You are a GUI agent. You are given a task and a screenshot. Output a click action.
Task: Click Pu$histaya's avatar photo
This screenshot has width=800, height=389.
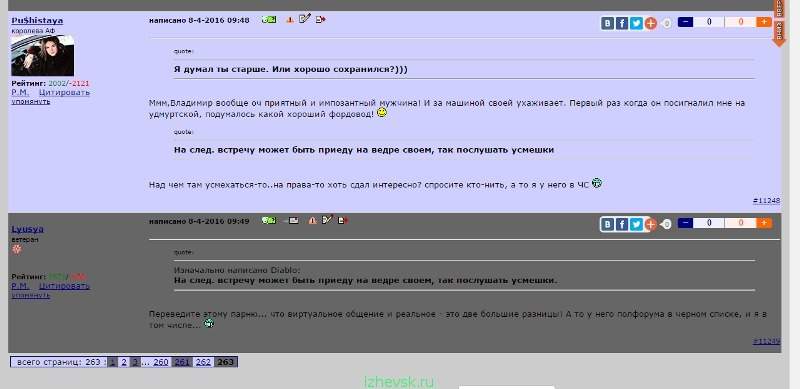[43, 56]
